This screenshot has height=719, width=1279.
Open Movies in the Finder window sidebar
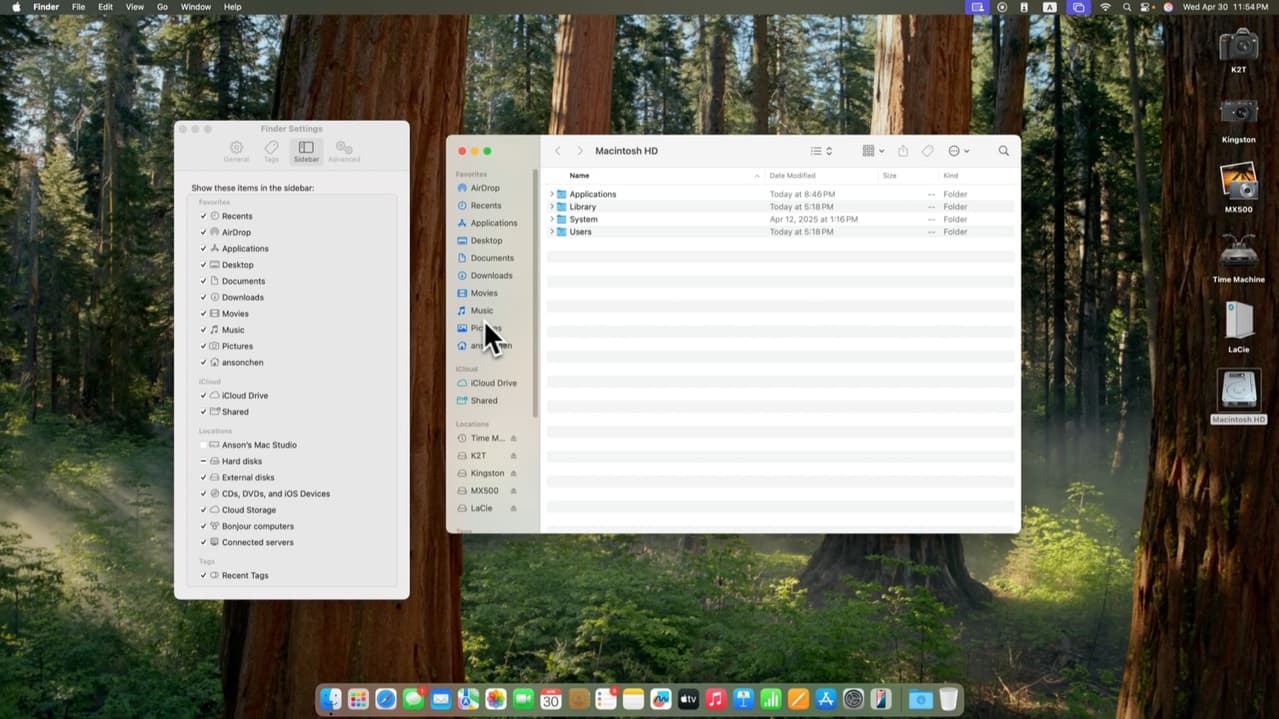pyautogui.click(x=484, y=293)
